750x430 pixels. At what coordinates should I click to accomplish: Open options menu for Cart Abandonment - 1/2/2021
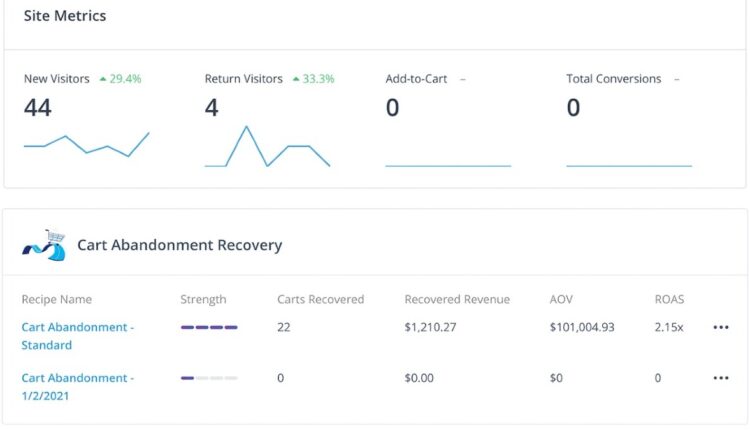click(x=721, y=378)
